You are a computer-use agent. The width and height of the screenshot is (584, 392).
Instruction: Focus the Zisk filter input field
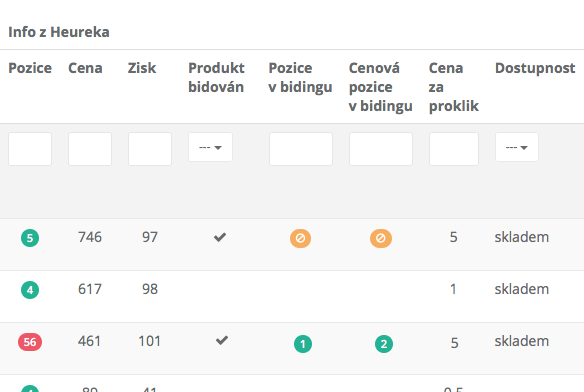(150, 149)
